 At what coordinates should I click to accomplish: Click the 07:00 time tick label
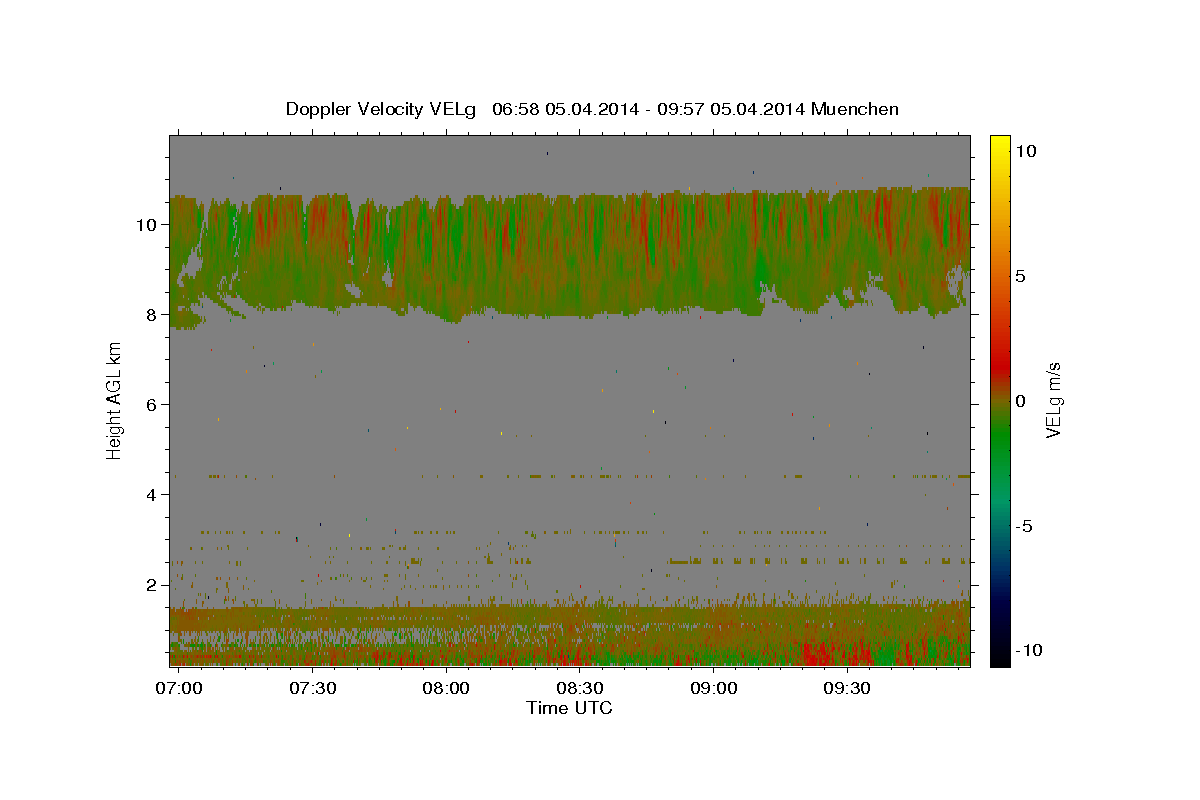point(179,689)
